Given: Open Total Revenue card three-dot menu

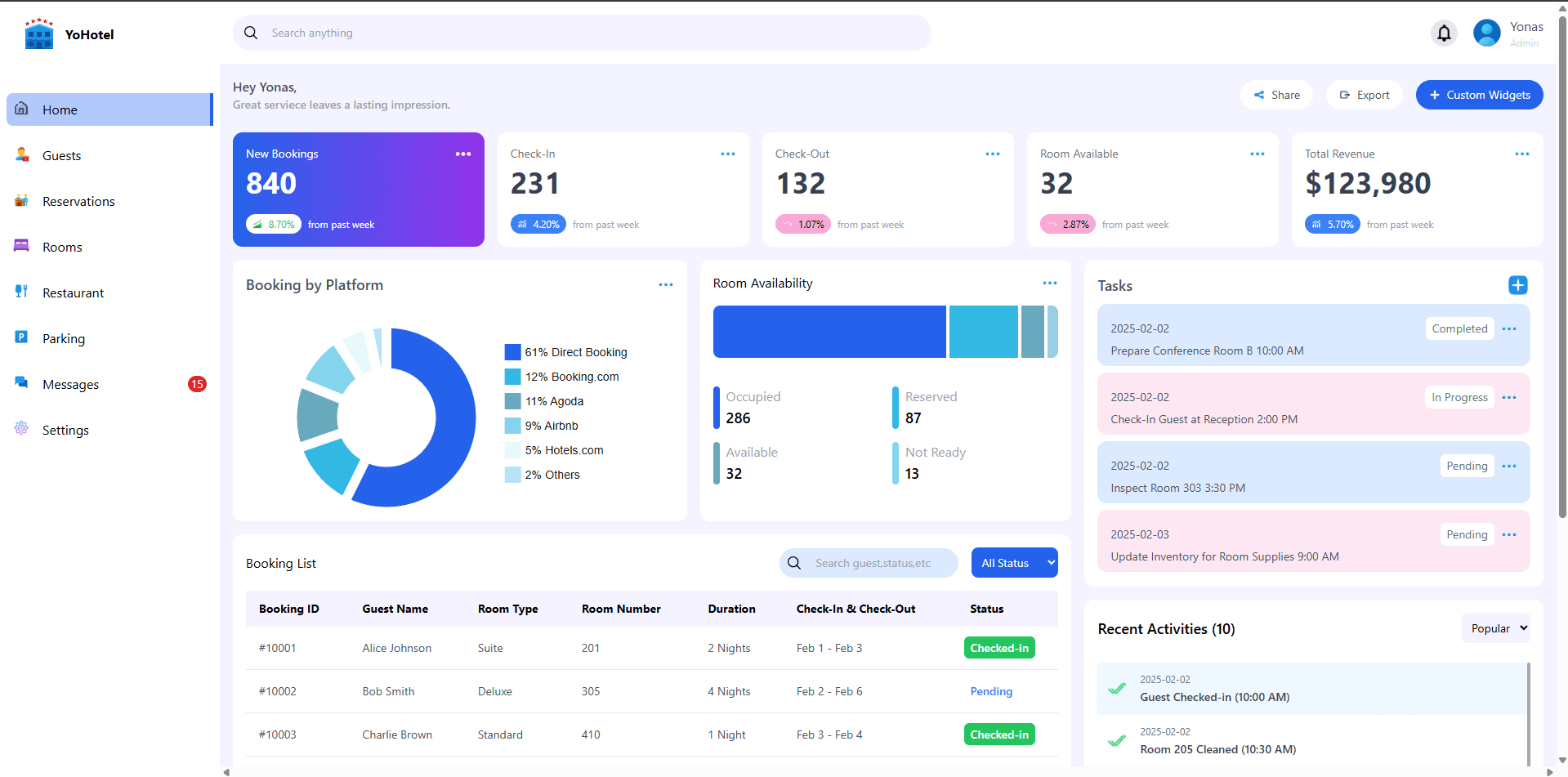Looking at the screenshot, I should [1521, 154].
